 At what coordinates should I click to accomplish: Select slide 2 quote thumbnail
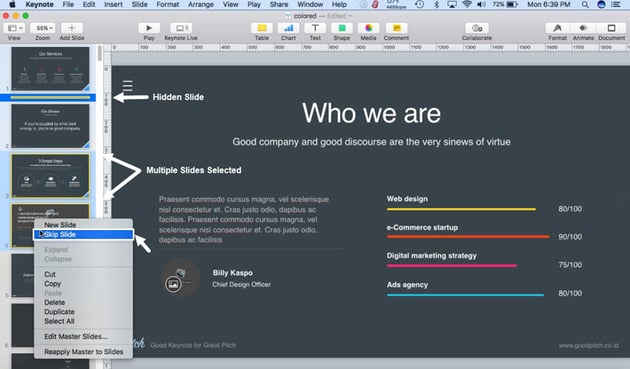tap(50, 126)
